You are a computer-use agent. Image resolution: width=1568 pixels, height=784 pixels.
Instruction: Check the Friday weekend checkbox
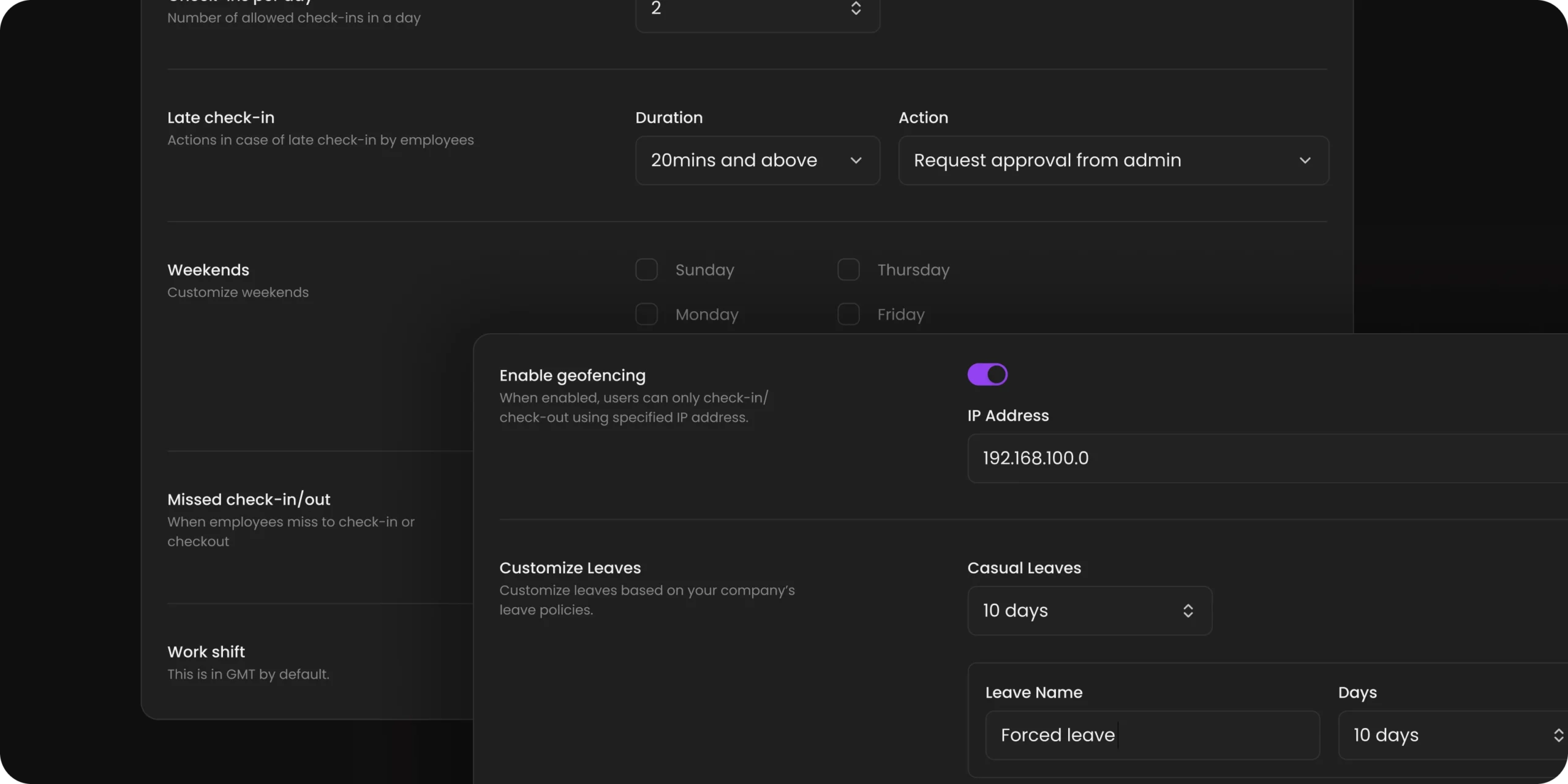point(848,314)
